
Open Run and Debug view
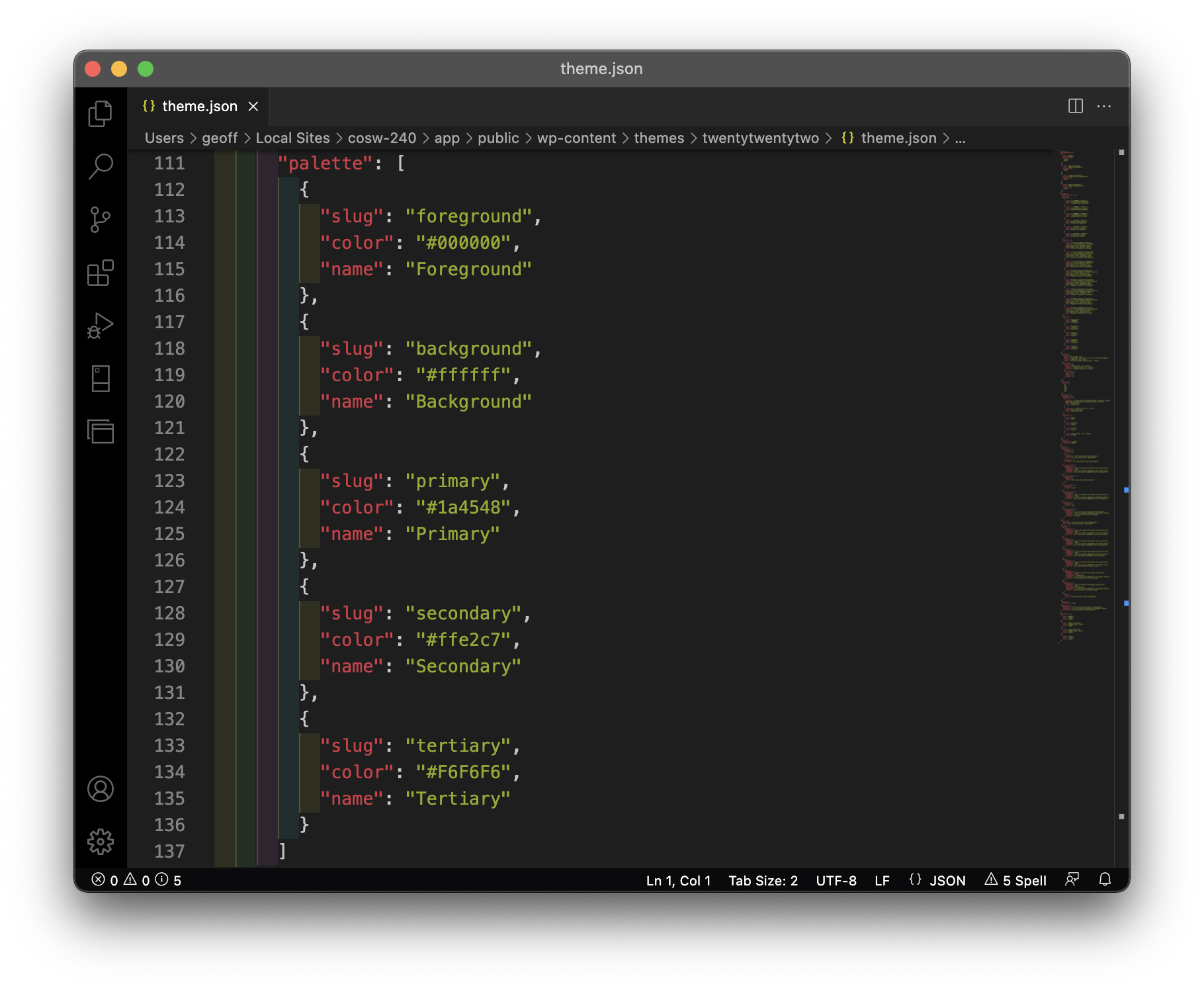[x=101, y=325]
